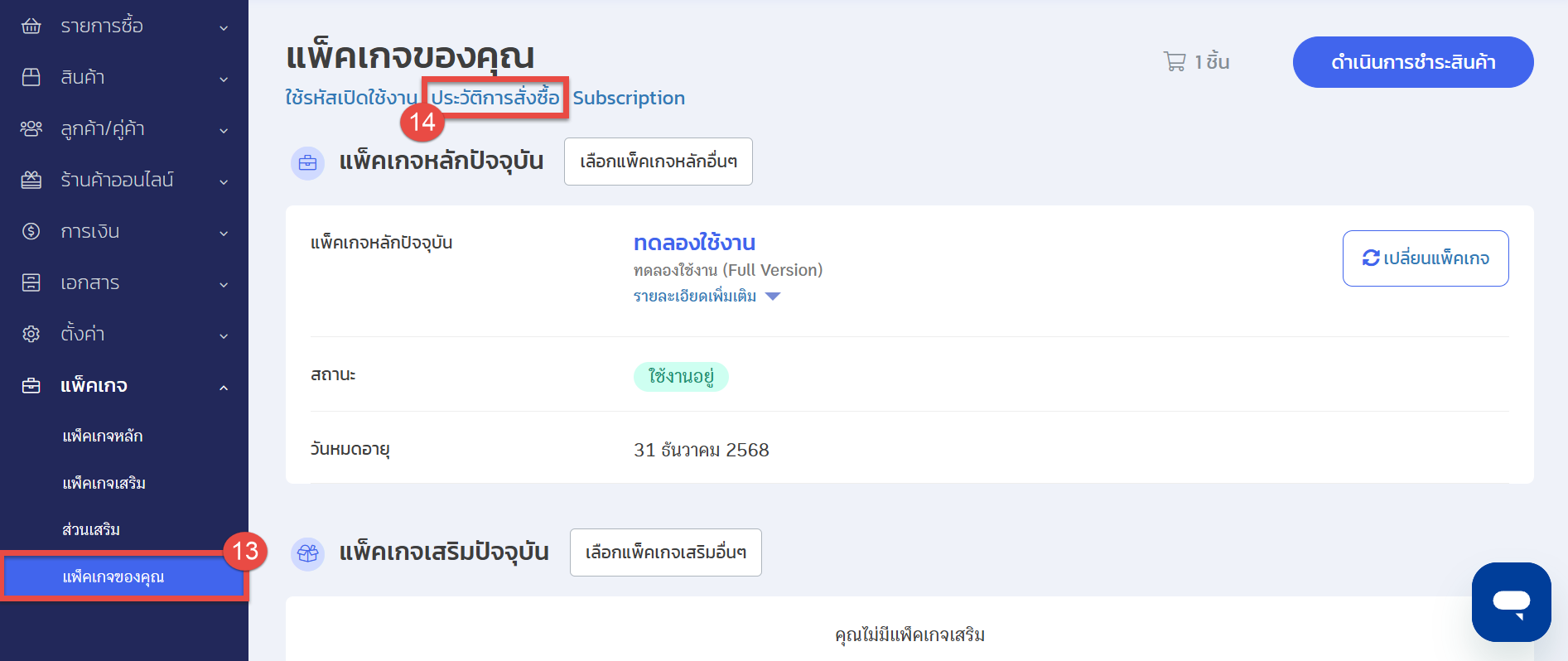This screenshot has height=661, width=1568.
Task: Click the shopping cart icon
Action: click(1174, 62)
